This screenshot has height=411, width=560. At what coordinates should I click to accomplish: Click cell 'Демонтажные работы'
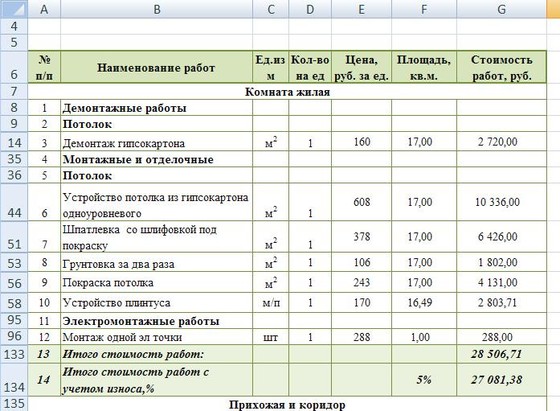tap(156, 108)
